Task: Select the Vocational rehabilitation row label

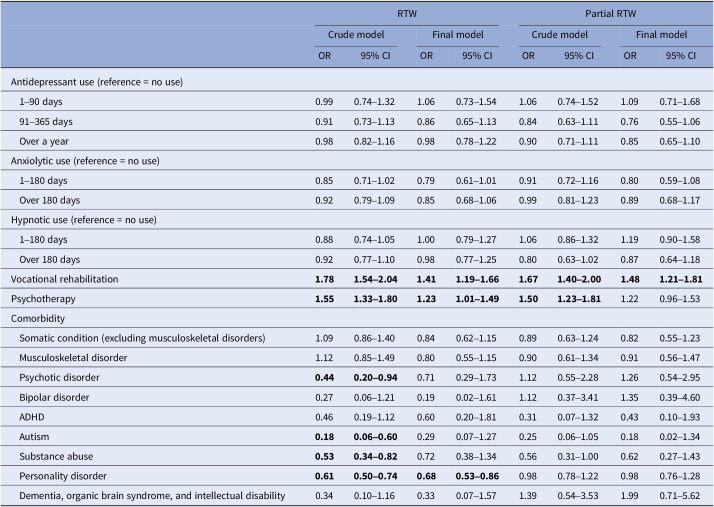Action: (64, 279)
